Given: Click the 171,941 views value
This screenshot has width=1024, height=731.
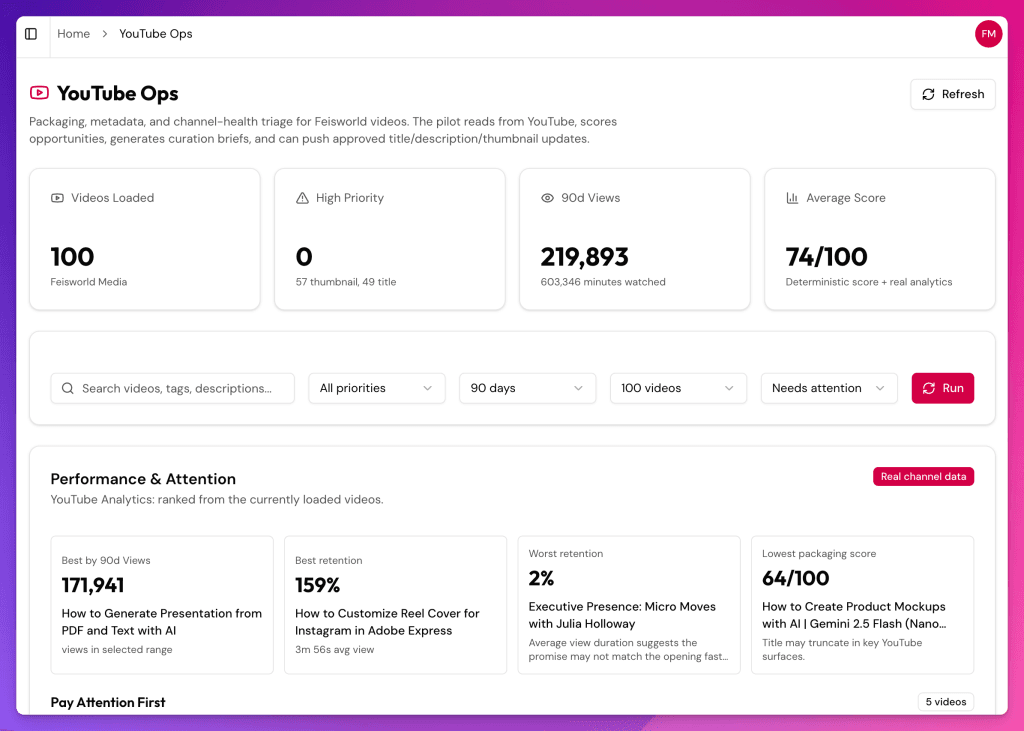Looking at the screenshot, I should point(93,585).
